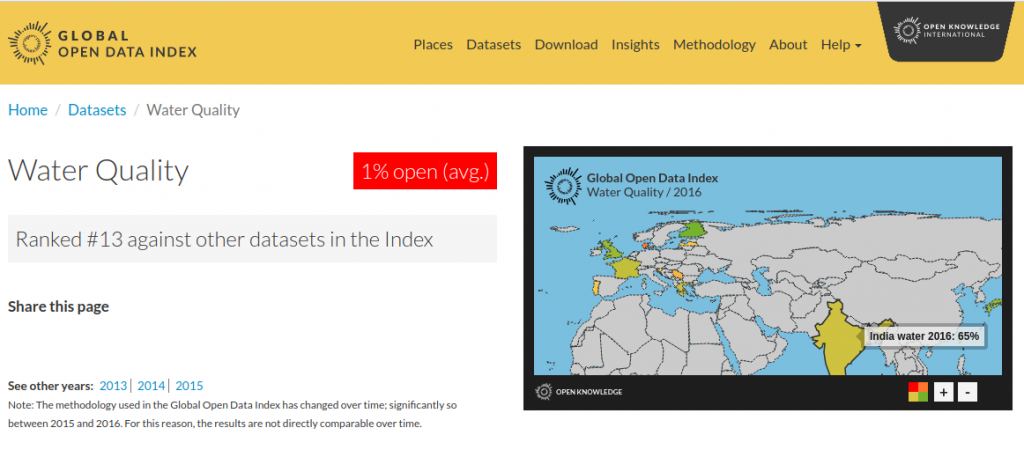The width and height of the screenshot is (1024, 450).
Task: Click the color legend squares on map
Action: (918, 392)
